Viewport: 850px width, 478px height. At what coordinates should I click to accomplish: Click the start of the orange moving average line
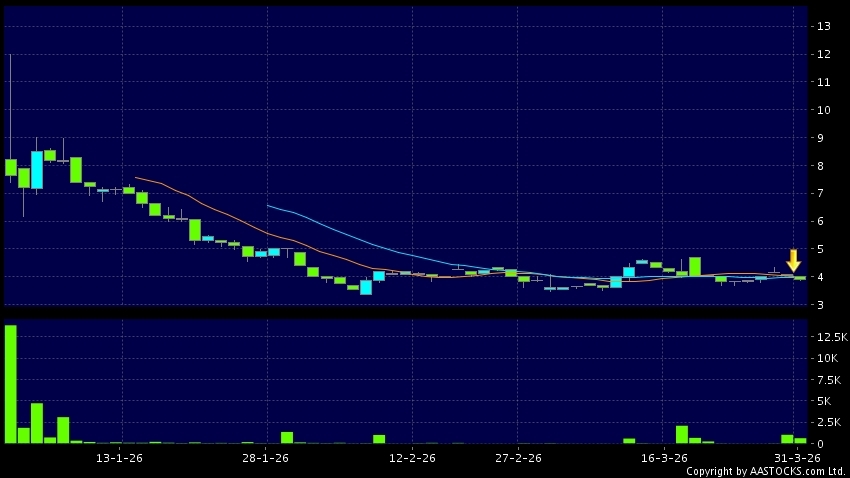pyautogui.click(x=136, y=178)
